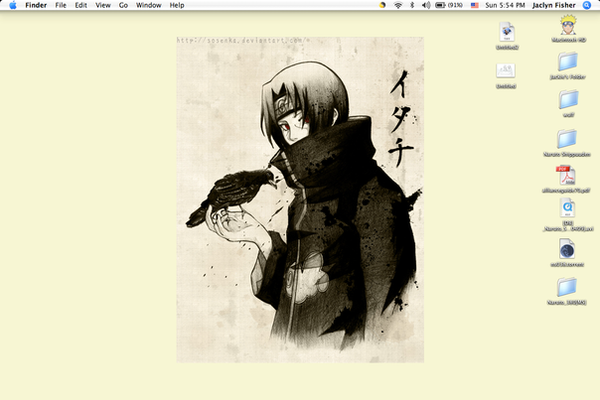Select the bottom Naruto folder icon
Image resolution: width=600 pixels, height=400 pixels.
click(566, 287)
